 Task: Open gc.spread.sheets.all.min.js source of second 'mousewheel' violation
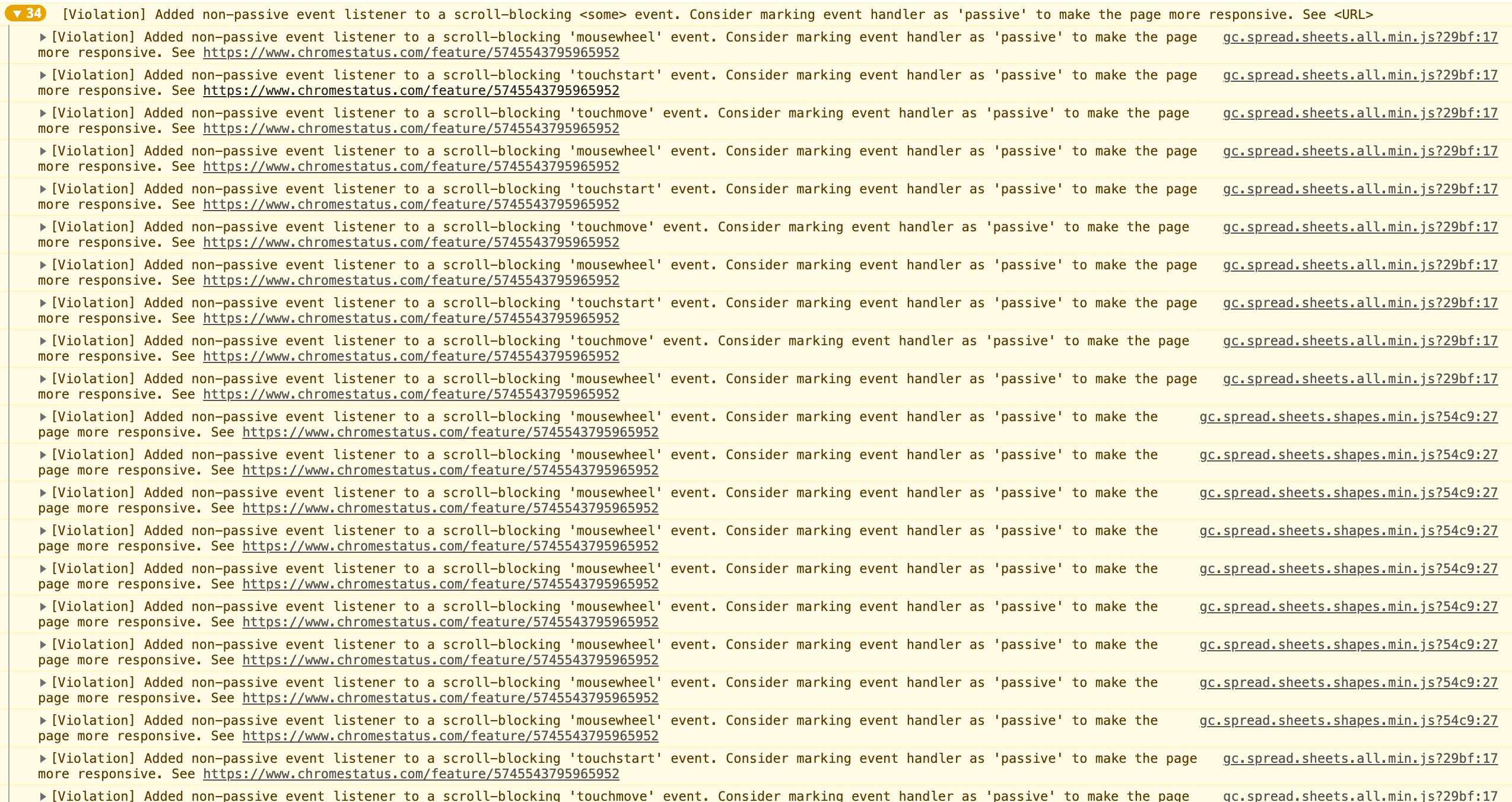(1360, 151)
